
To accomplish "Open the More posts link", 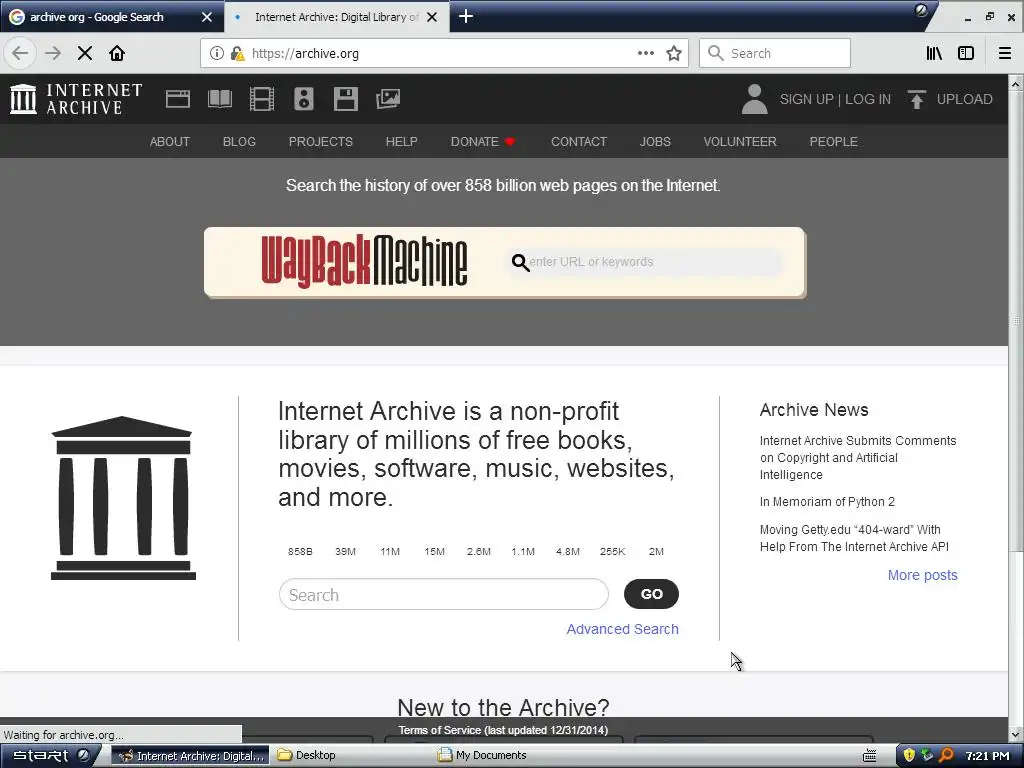I will pyautogui.click(x=922, y=575).
